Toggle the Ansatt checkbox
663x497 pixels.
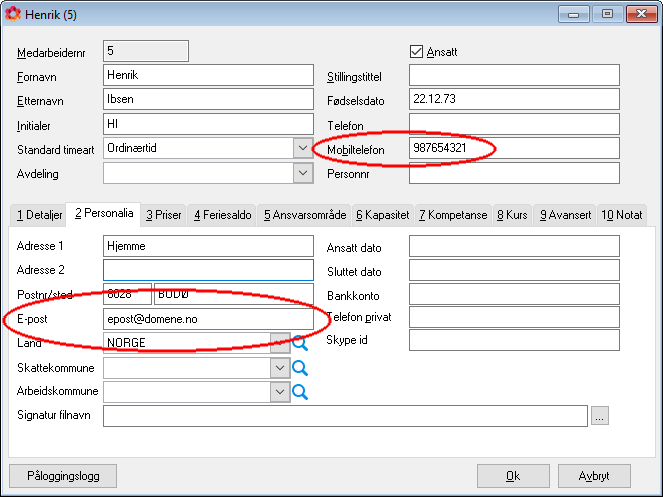tap(416, 52)
